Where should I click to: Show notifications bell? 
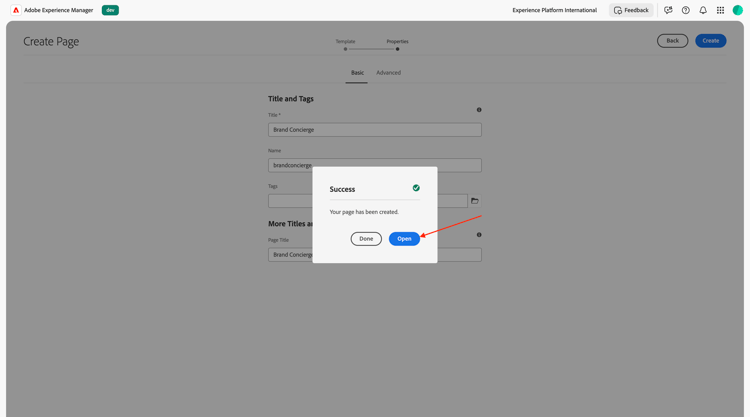click(x=703, y=10)
